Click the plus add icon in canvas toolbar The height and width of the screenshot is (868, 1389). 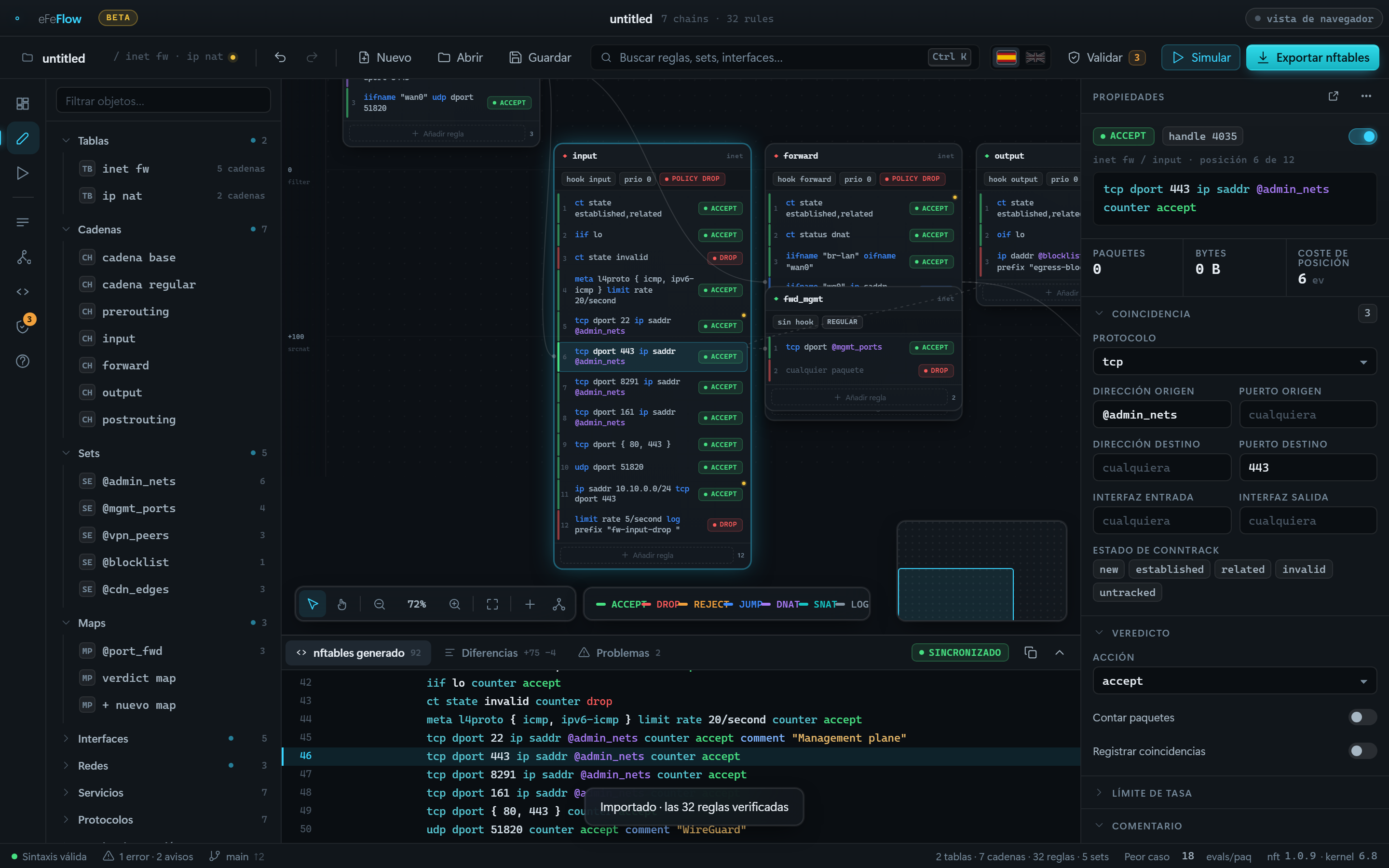pyautogui.click(x=530, y=604)
